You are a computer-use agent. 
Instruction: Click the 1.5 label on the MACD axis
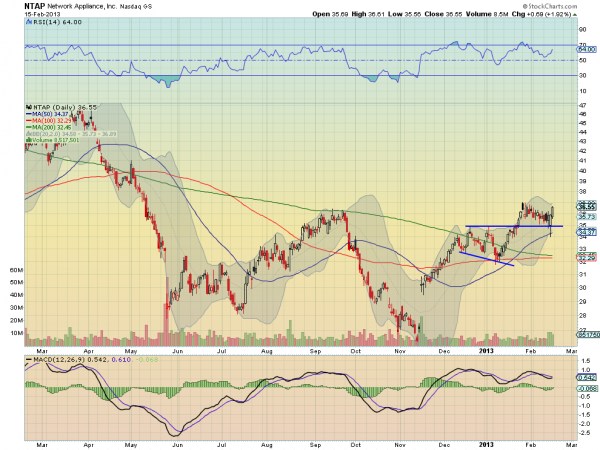(x=585, y=360)
